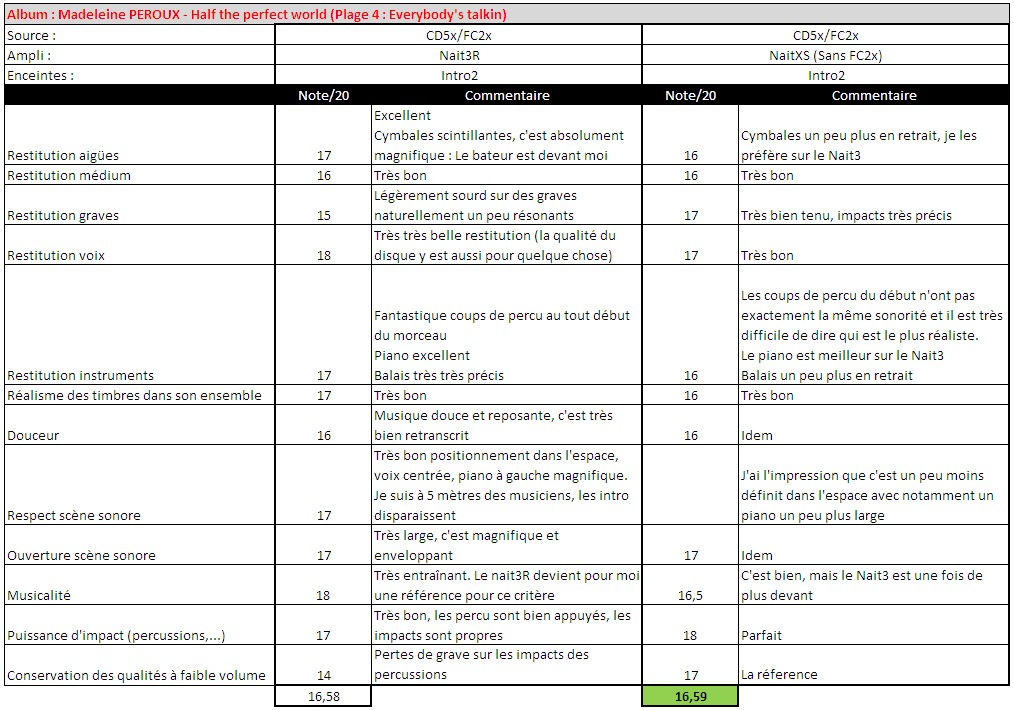This screenshot has height=710, width=1014.
Task: Click the green average cell 16,59
Action: [690, 696]
